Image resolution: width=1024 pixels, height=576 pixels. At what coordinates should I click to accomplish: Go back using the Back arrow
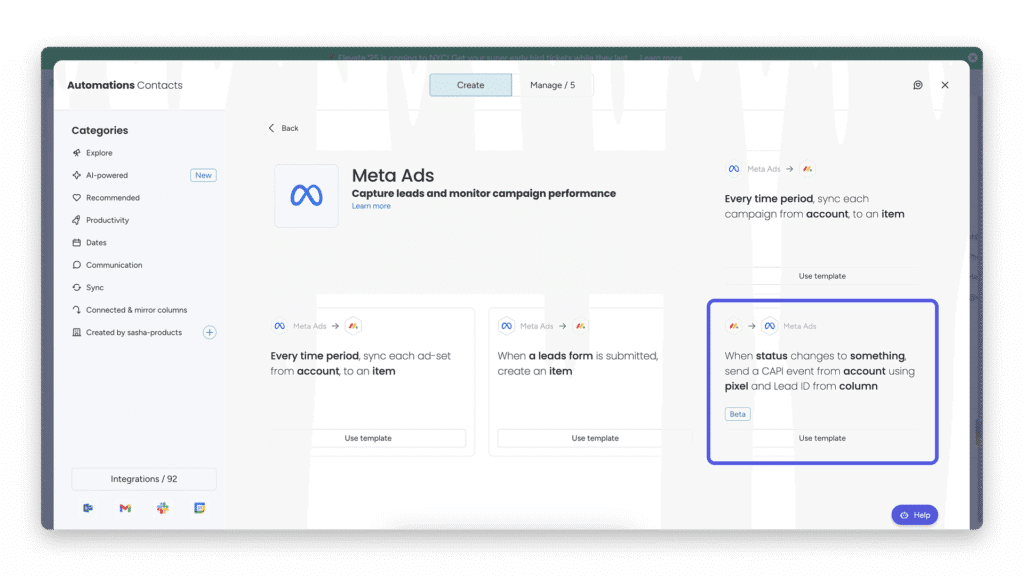pos(283,128)
